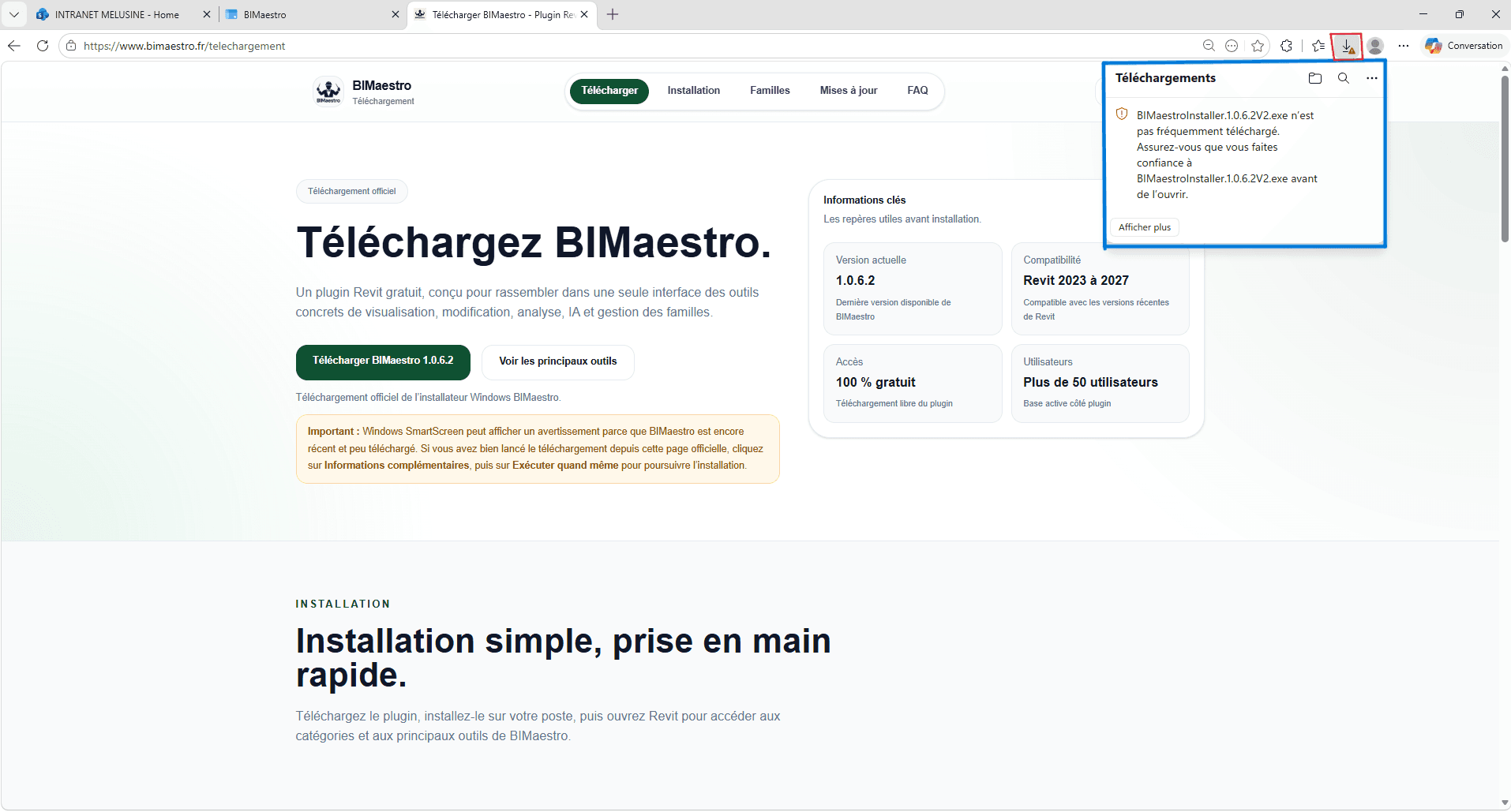
Task: Toggle the Downloads toolbar button
Action: (x=1347, y=47)
